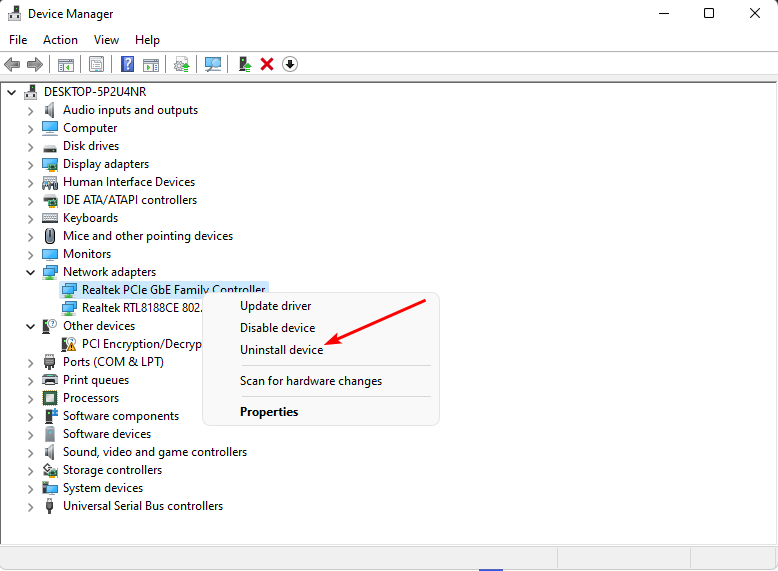Click the PCI Encryption warning icon
778x571 pixels.
68,344
